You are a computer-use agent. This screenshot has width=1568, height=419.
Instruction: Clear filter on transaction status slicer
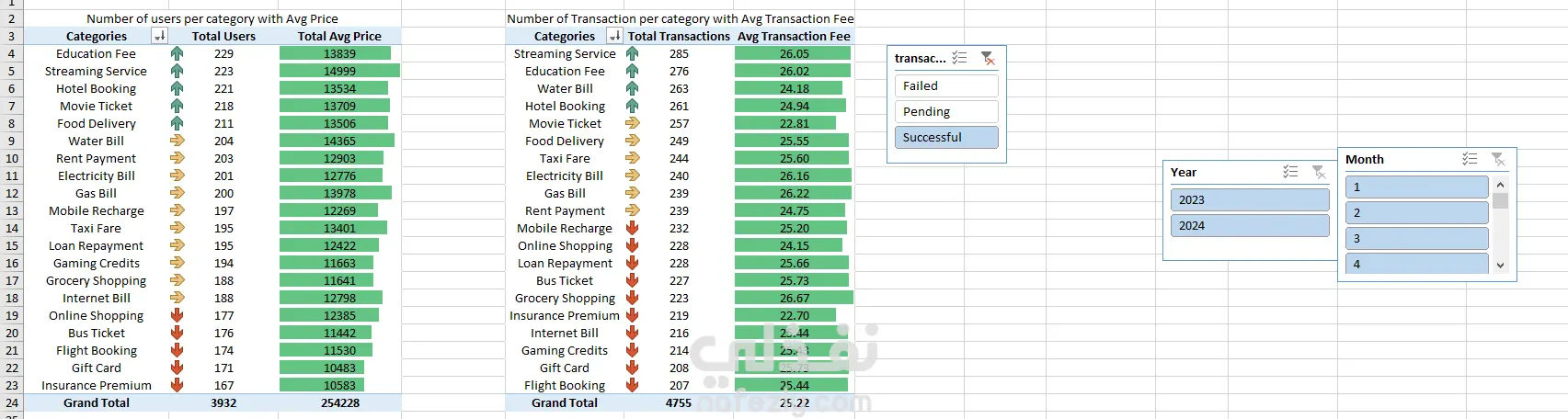coord(988,58)
